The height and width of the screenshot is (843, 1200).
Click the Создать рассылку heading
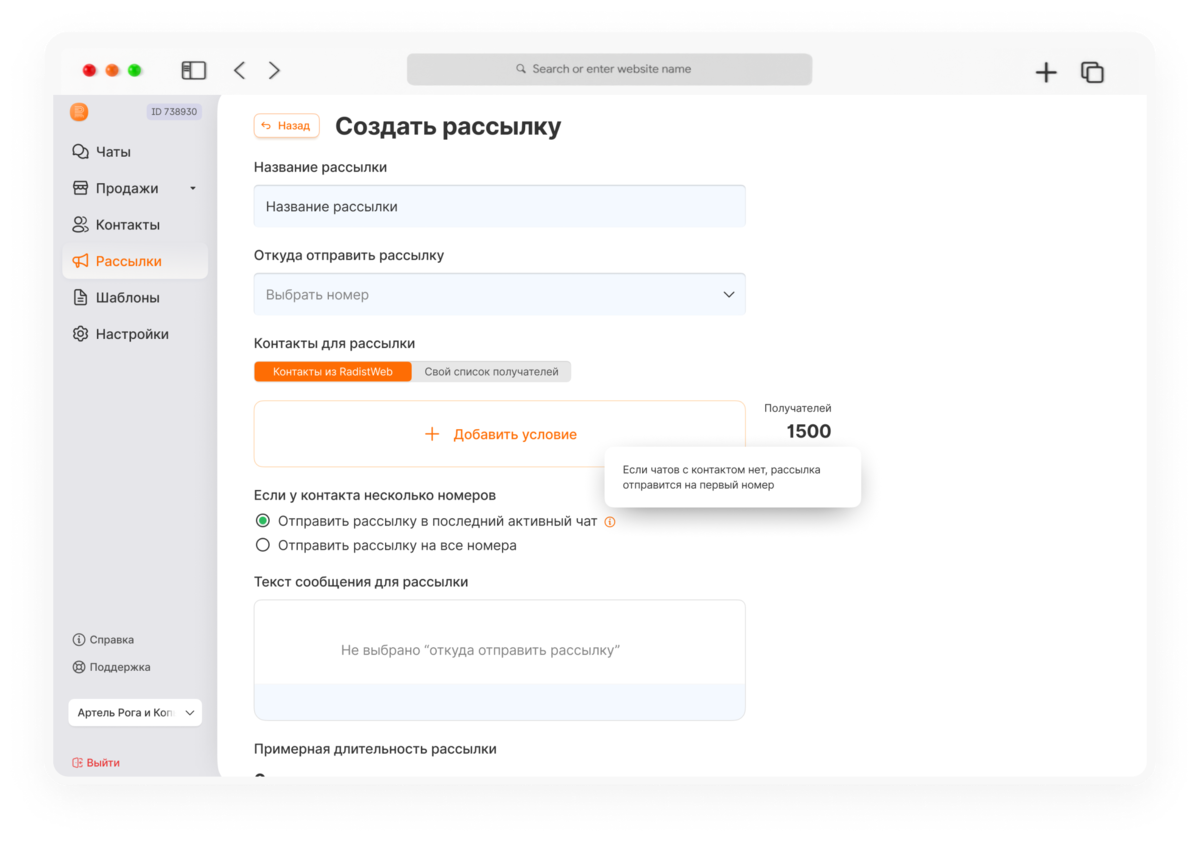click(x=448, y=127)
